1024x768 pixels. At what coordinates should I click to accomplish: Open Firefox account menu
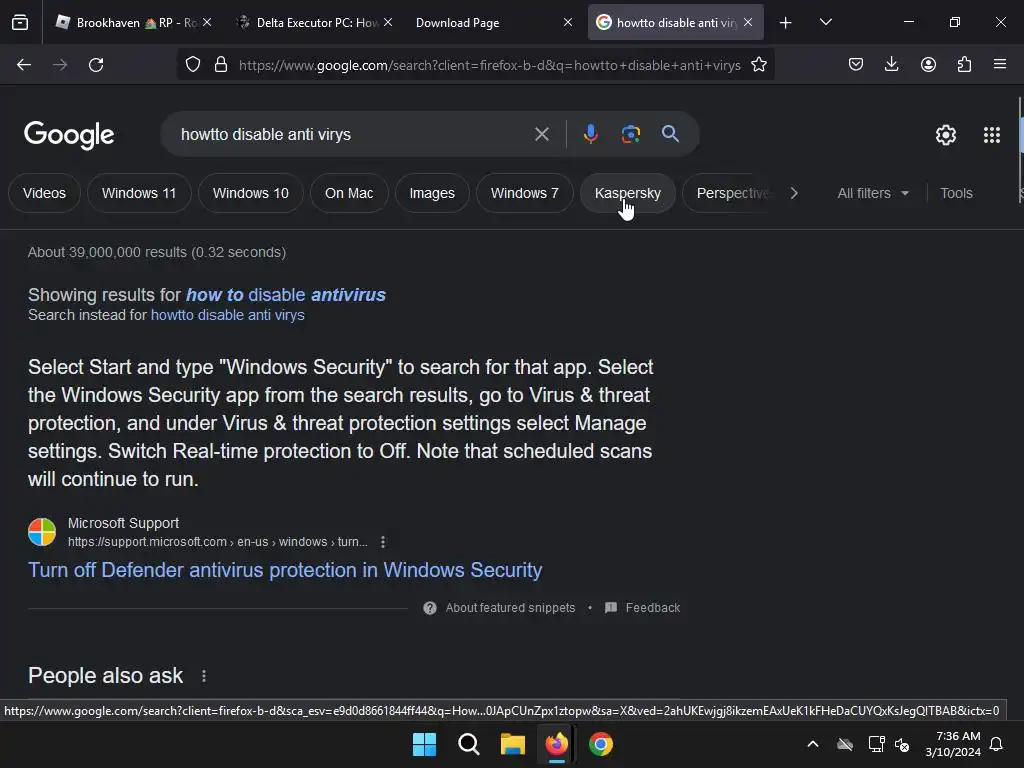tap(928, 65)
